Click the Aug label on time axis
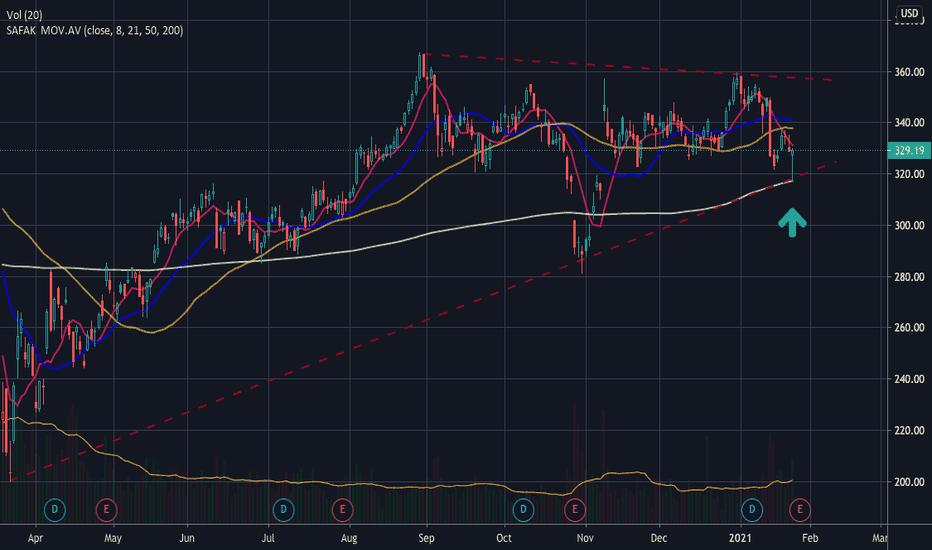932x550 pixels. coord(349,538)
